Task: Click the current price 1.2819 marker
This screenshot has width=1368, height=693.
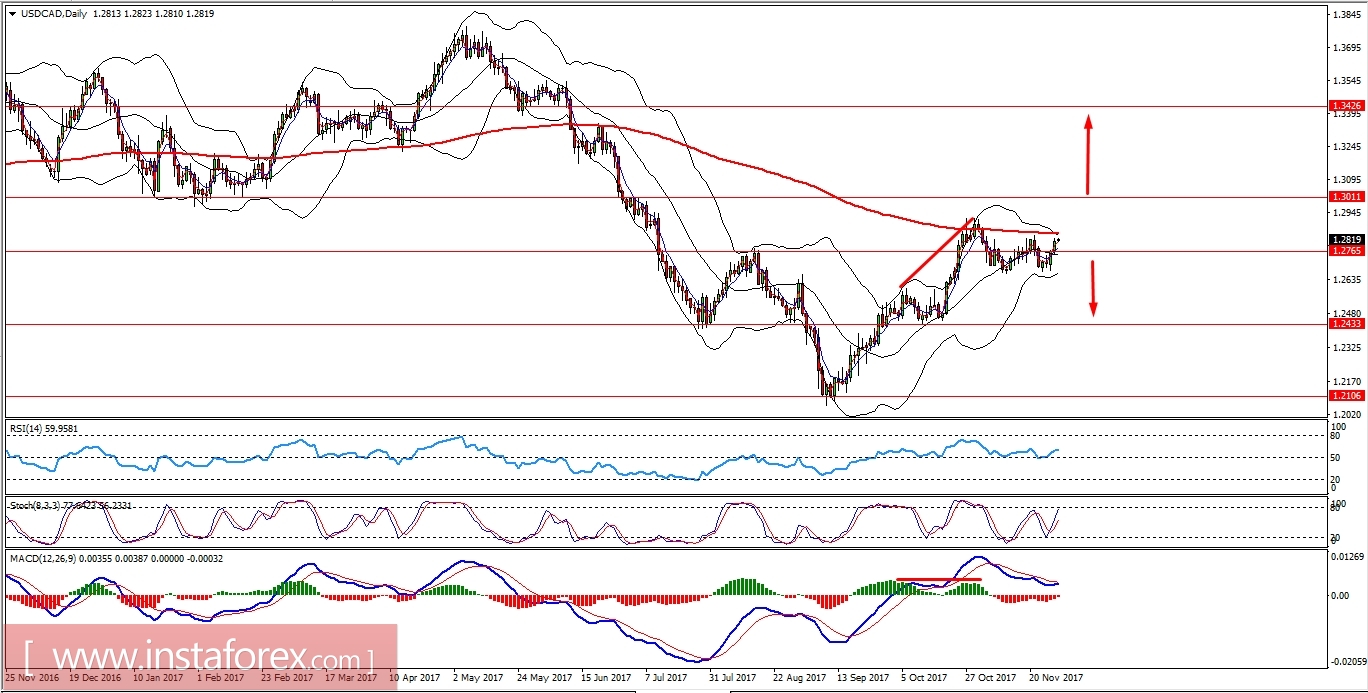Action: click(1344, 239)
